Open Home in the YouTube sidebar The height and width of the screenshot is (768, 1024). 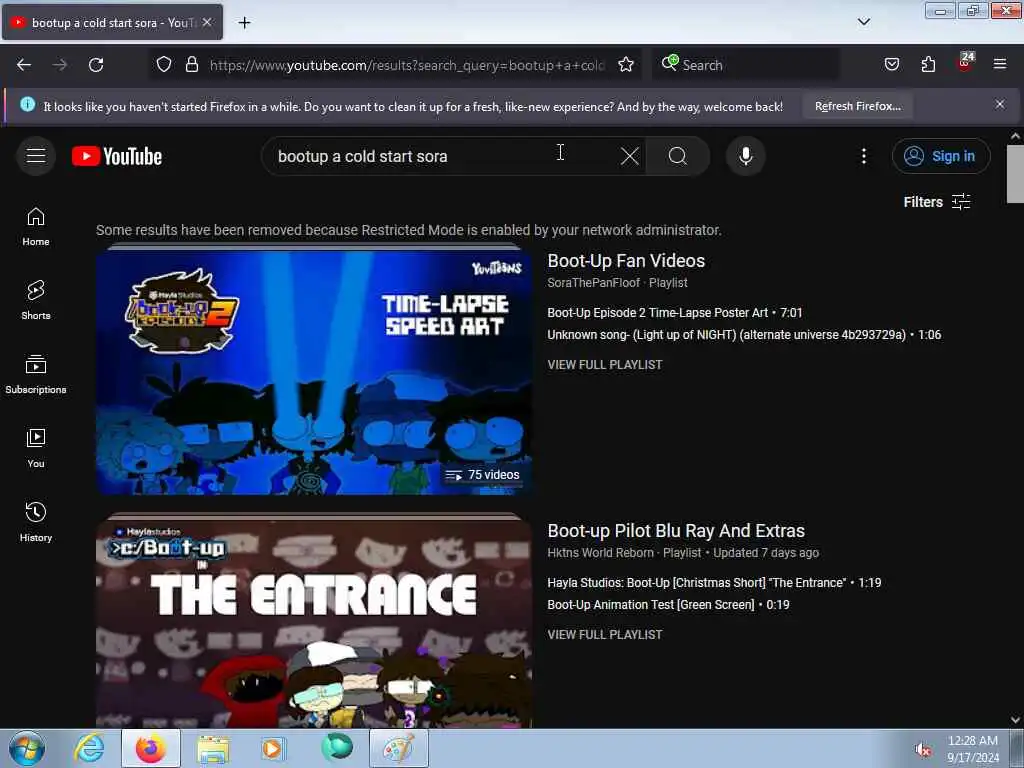point(36,226)
